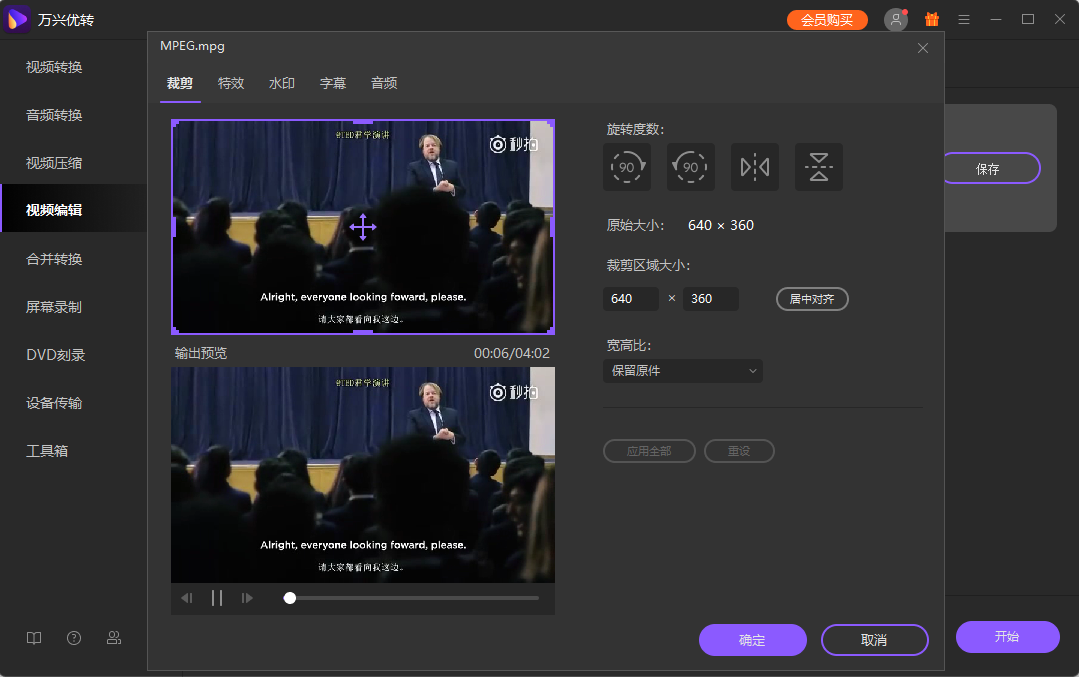Pause the preview playback
The height and width of the screenshot is (677, 1079).
tap(216, 598)
